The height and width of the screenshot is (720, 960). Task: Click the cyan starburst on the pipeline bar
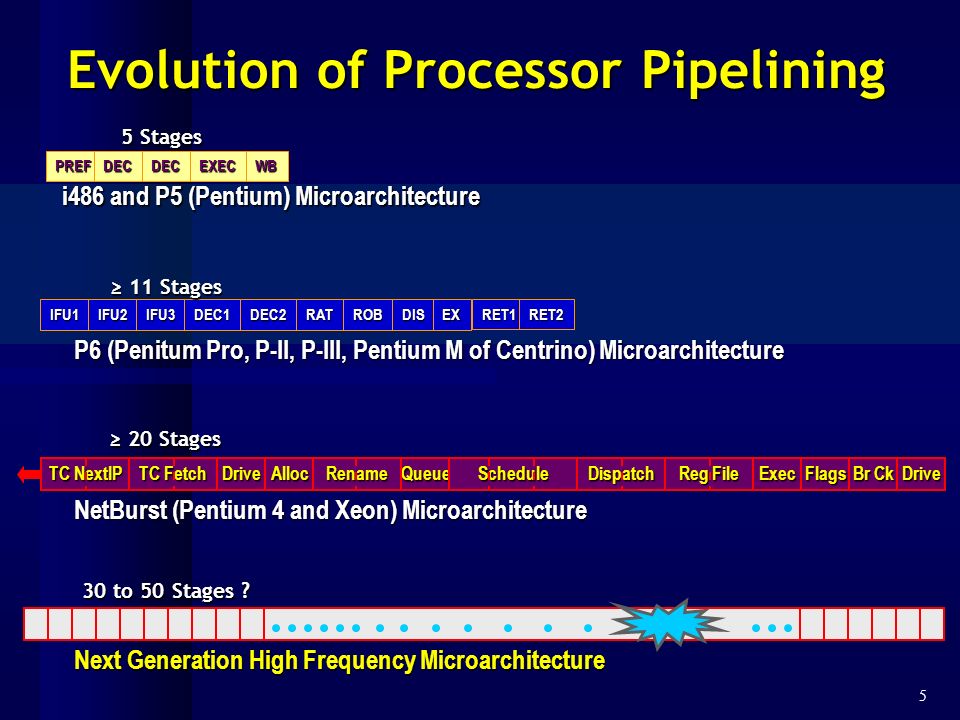click(x=669, y=624)
